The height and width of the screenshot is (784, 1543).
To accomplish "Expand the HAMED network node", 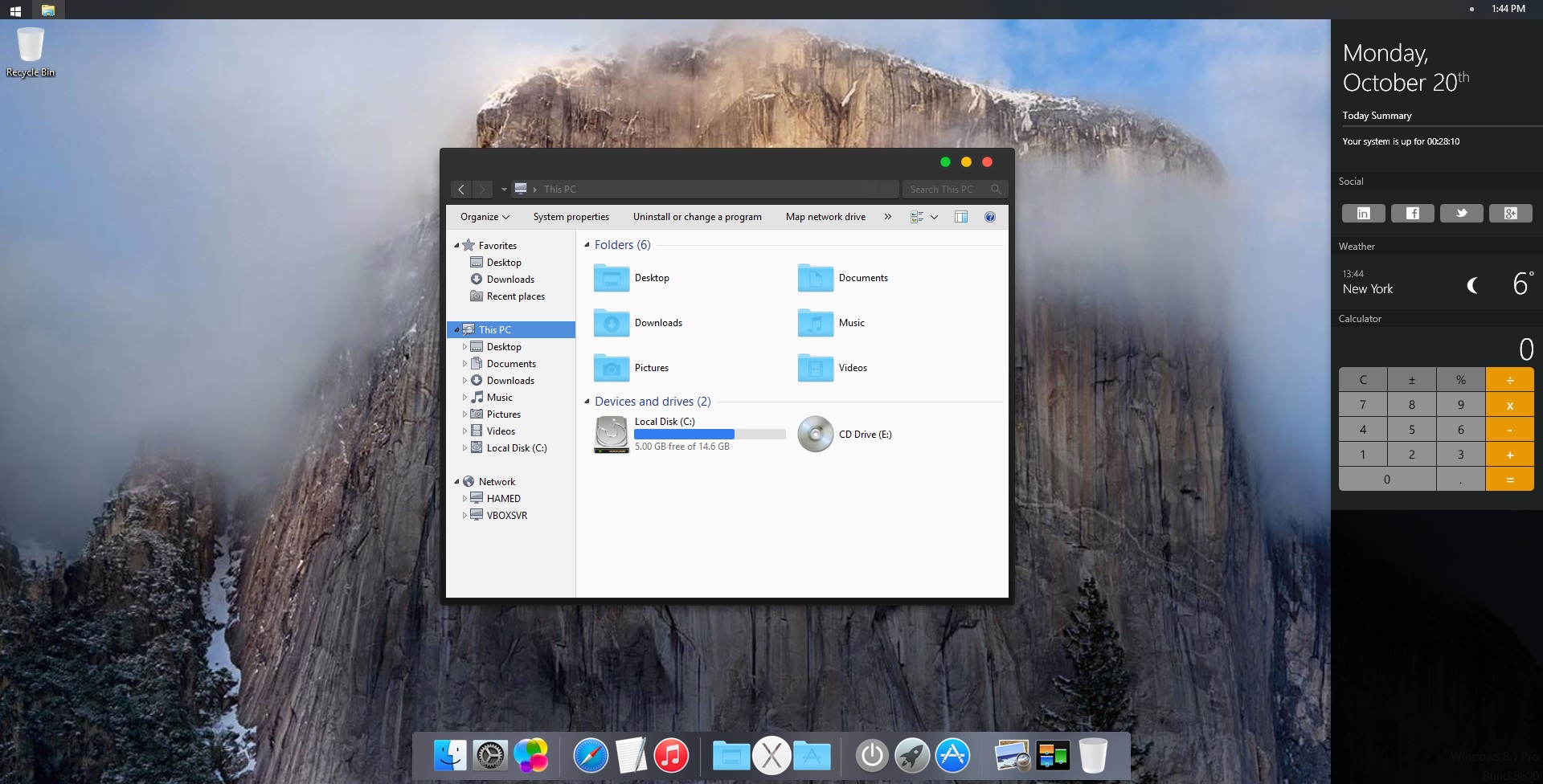I will (x=465, y=499).
